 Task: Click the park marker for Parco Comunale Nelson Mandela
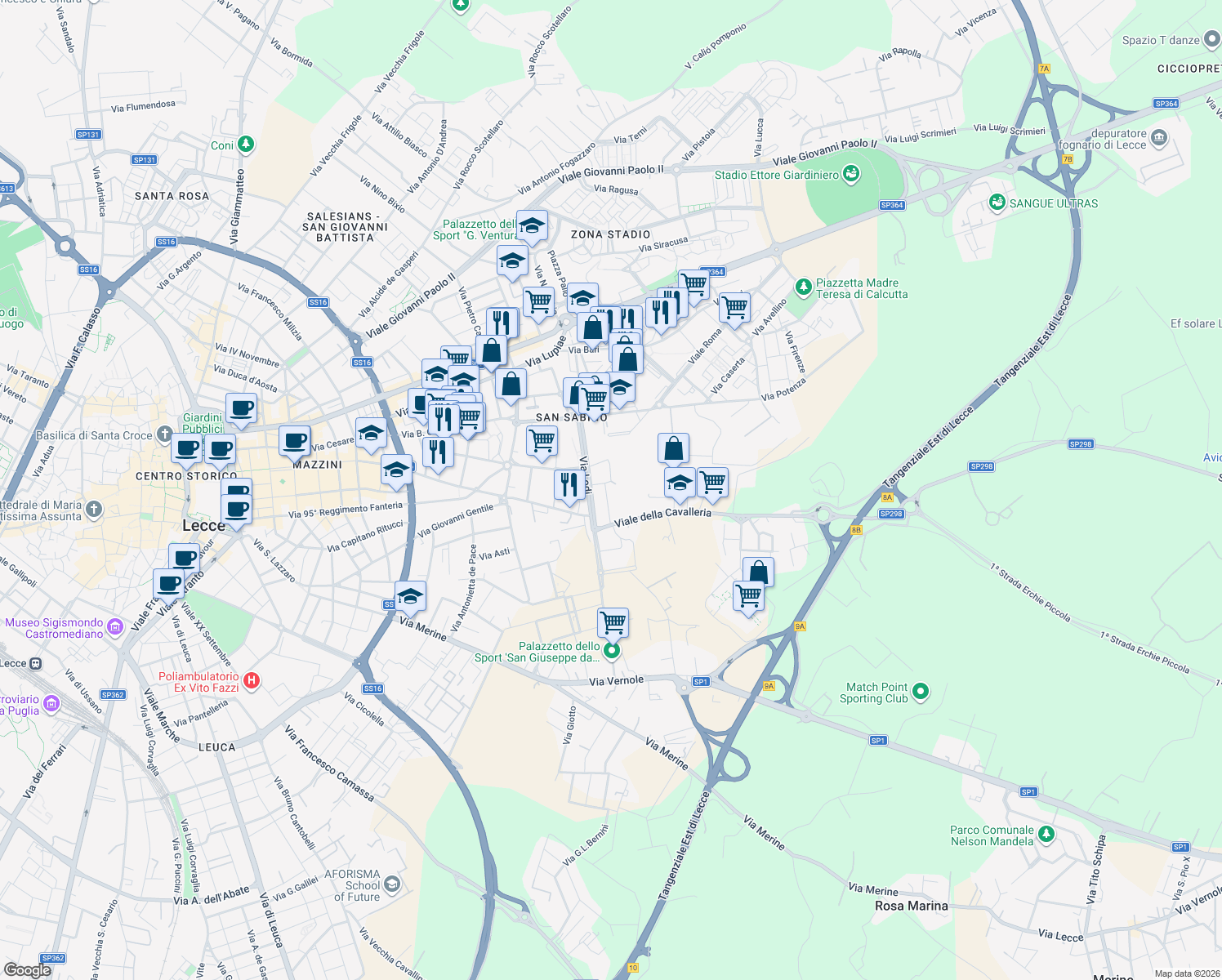pyautogui.click(x=1046, y=835)
